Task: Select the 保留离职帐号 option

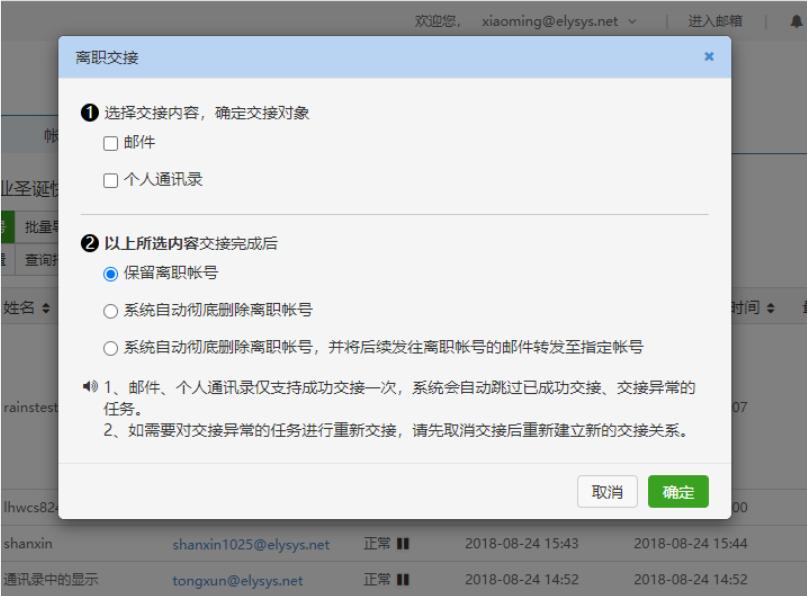Action: click(x=108, y=271)
